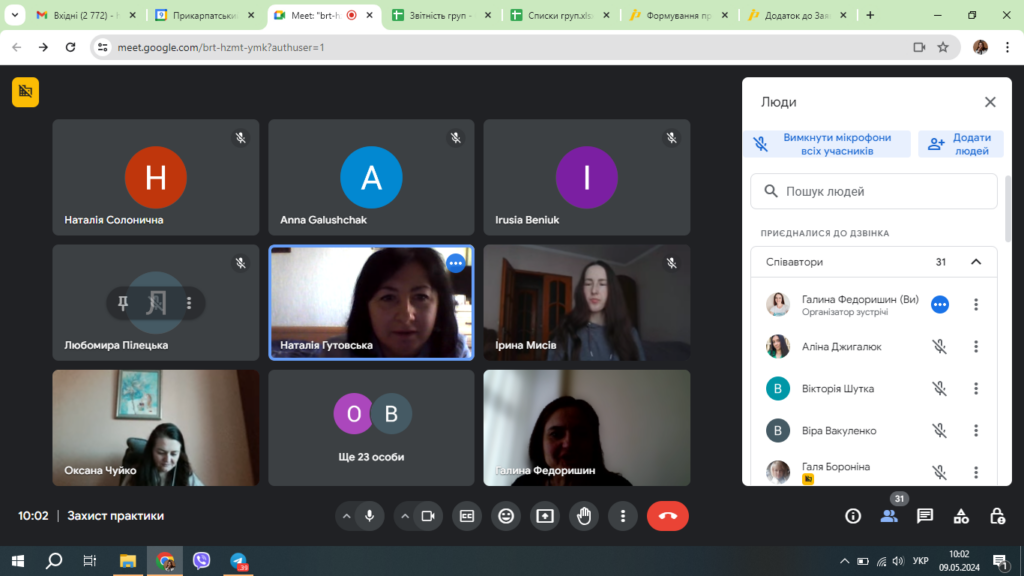Open the activities shapes icon
The height and width of the screenshot is (576, 1024).
pos(961,516)
